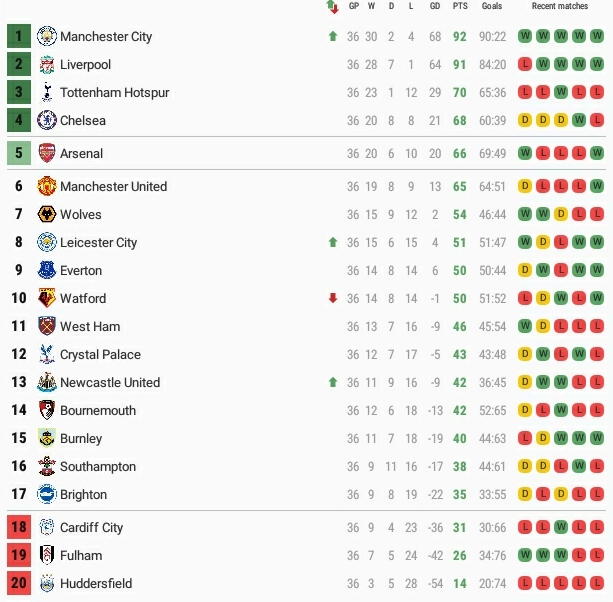Click Manchester City's green position 1 badge
613x602 pixels.
(19, 37)
